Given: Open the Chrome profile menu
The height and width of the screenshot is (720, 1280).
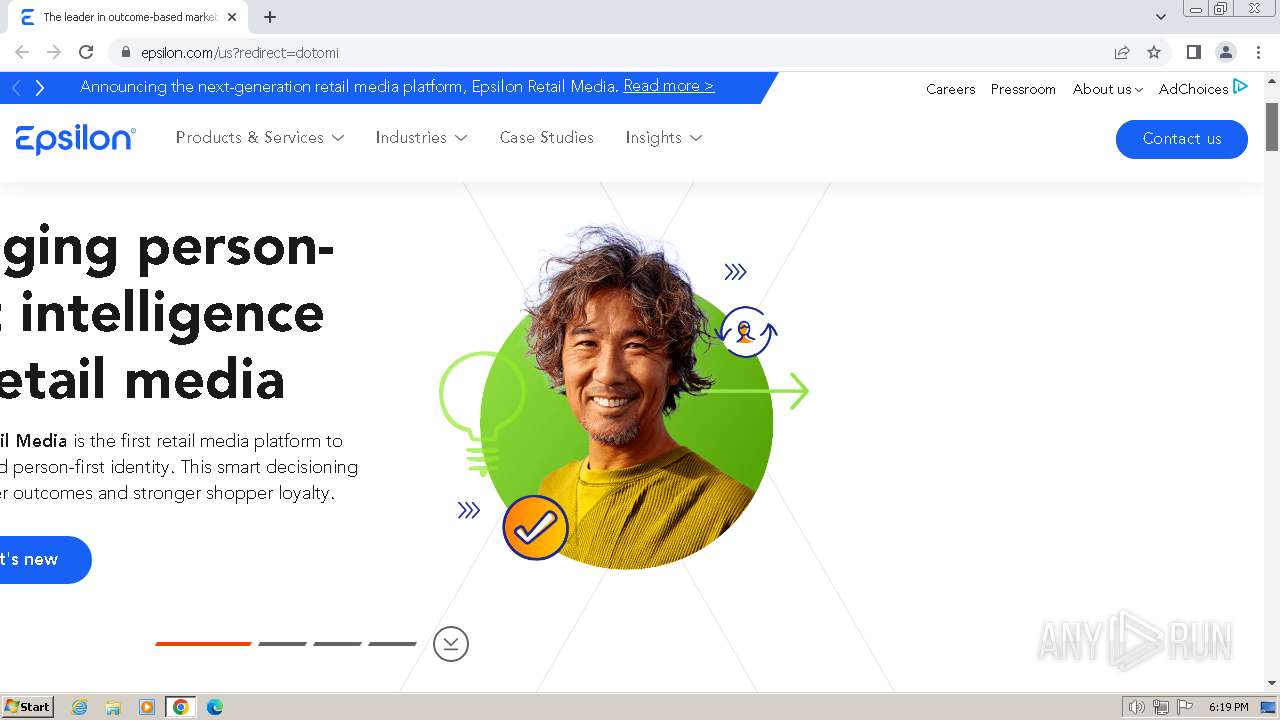Looking at the screenshot, I should [x=1226, y=52].
